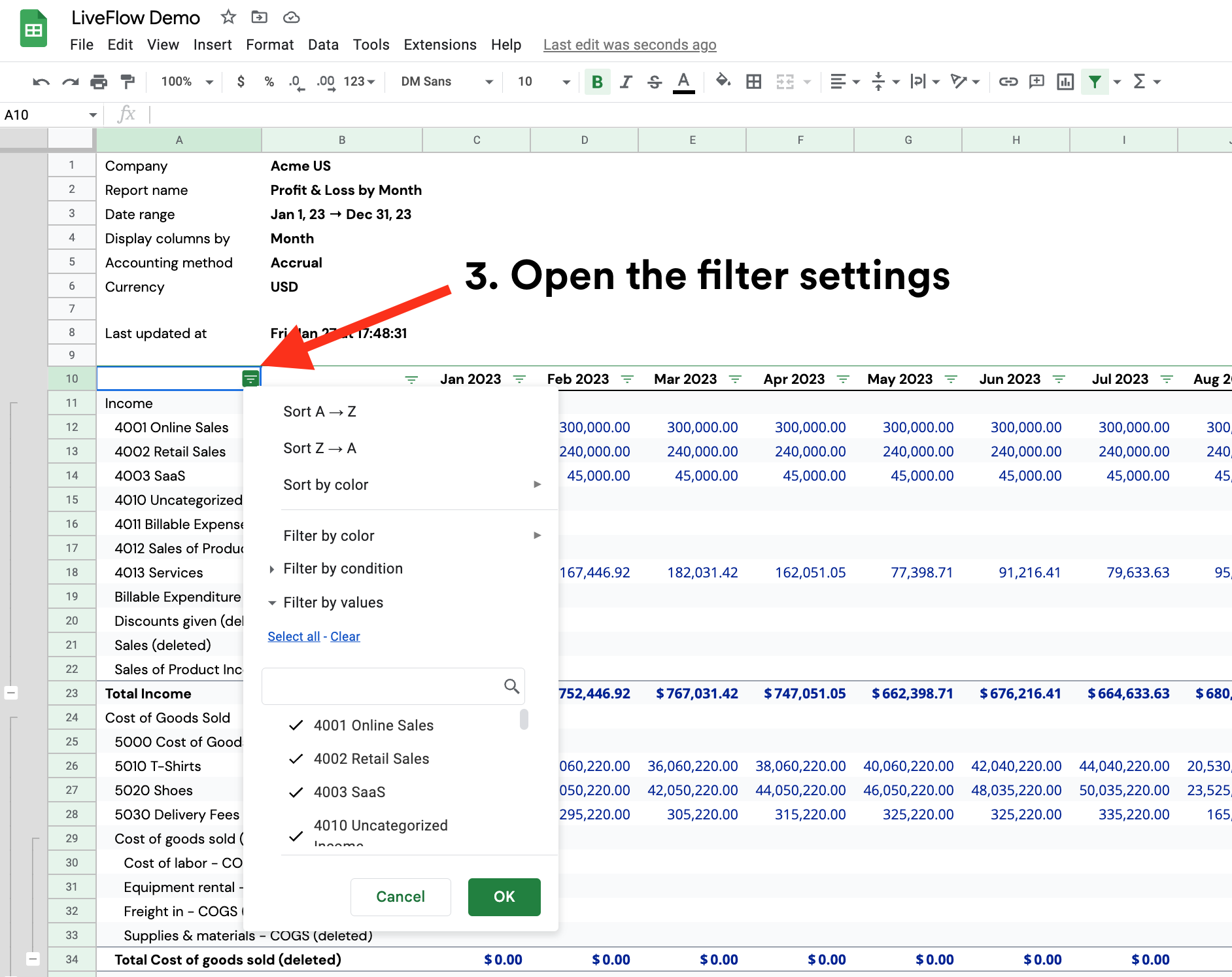
Task: Move the document to a folder
Action: [260, 17]
